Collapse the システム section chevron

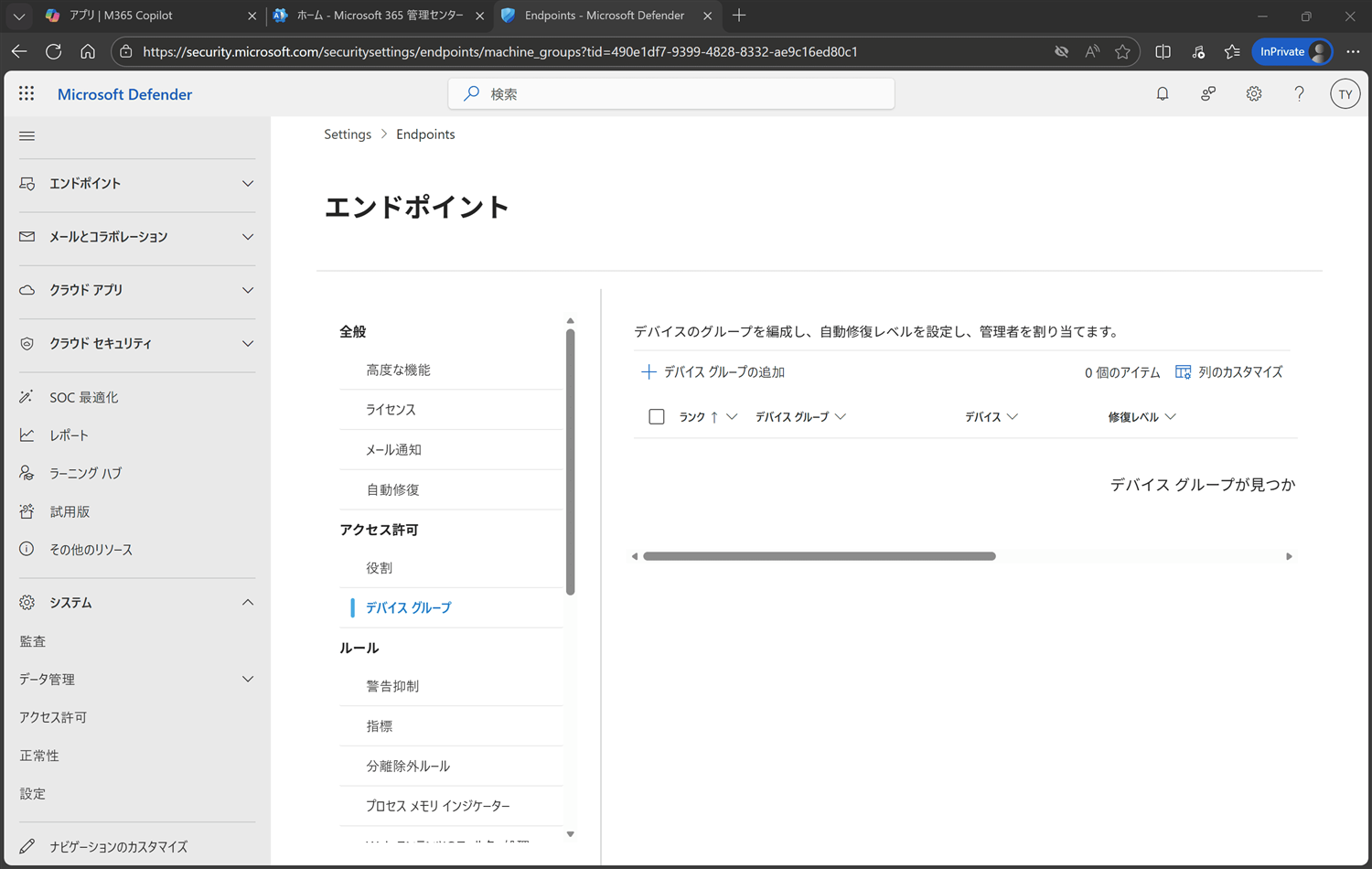pyautogui.click(x=248, y=603)
